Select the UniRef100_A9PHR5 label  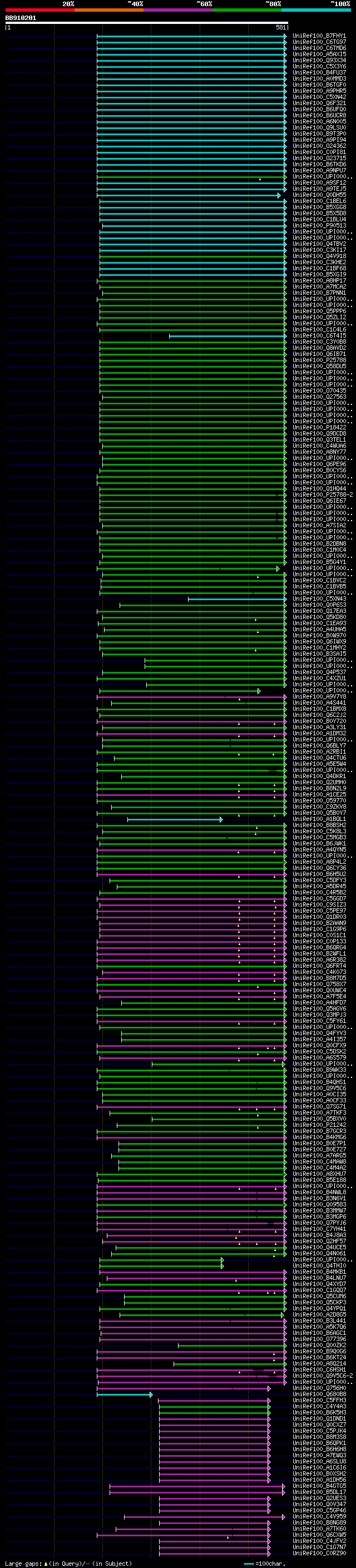click(x=319, y=91)
